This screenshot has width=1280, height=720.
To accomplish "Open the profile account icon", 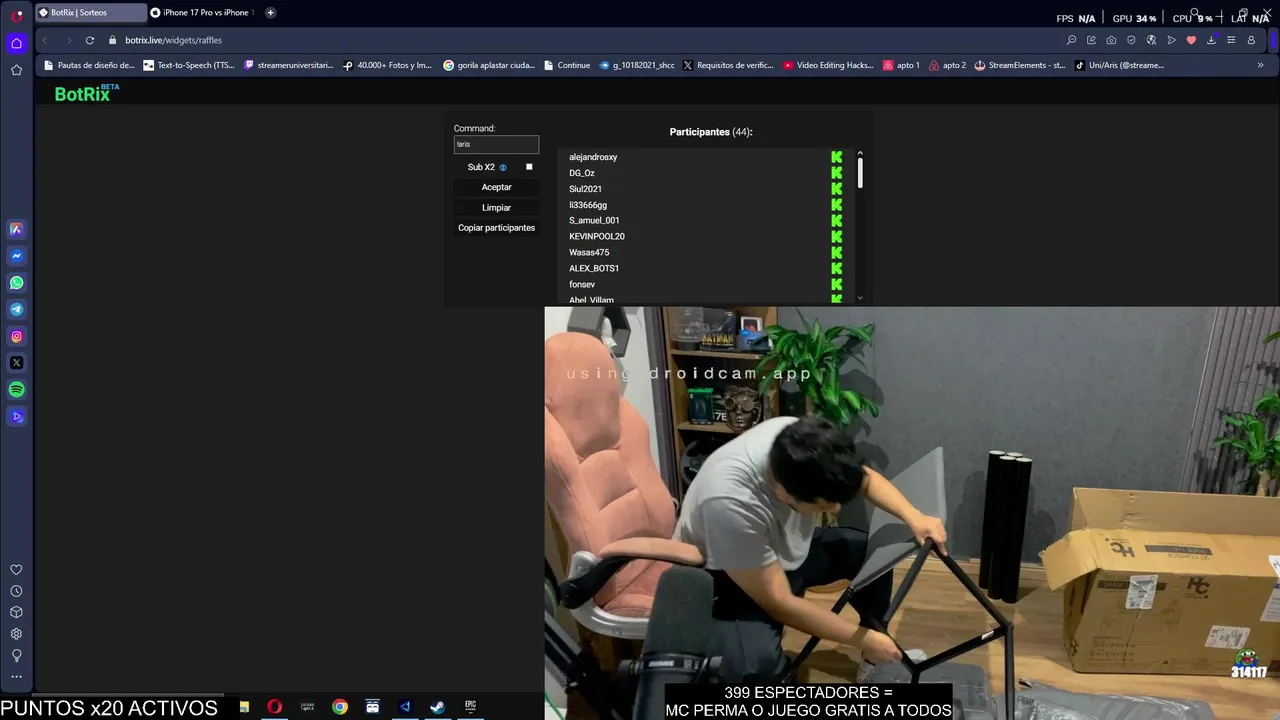I will [1251, 40].
